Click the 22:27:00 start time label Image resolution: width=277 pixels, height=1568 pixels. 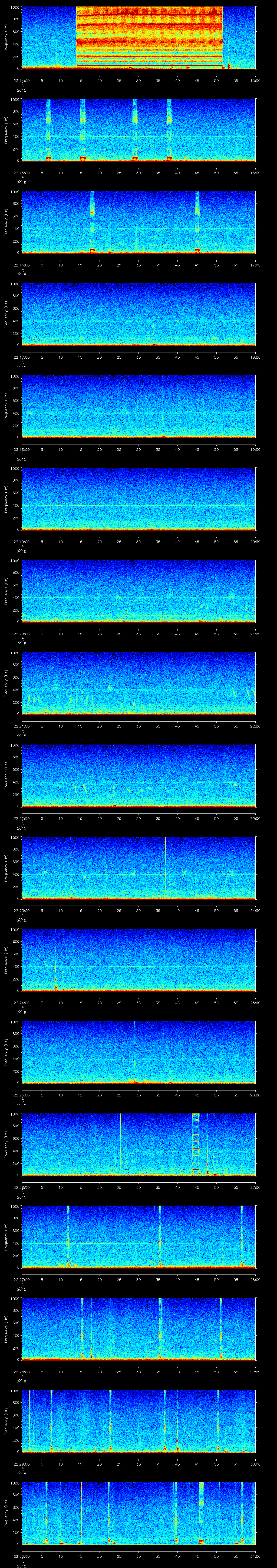[21, 1279]
